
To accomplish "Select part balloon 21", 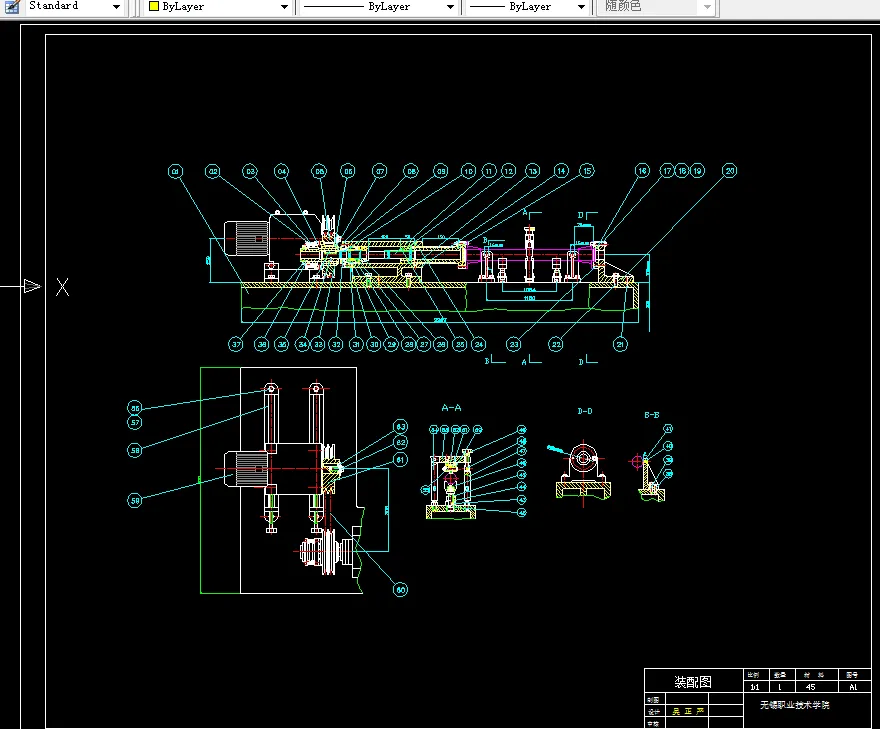I will coord(620,345).
